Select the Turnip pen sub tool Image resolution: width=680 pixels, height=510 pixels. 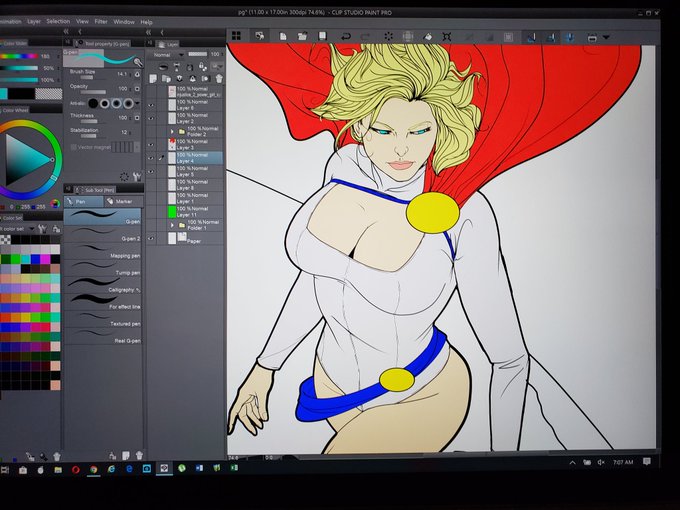pos(103,268)
